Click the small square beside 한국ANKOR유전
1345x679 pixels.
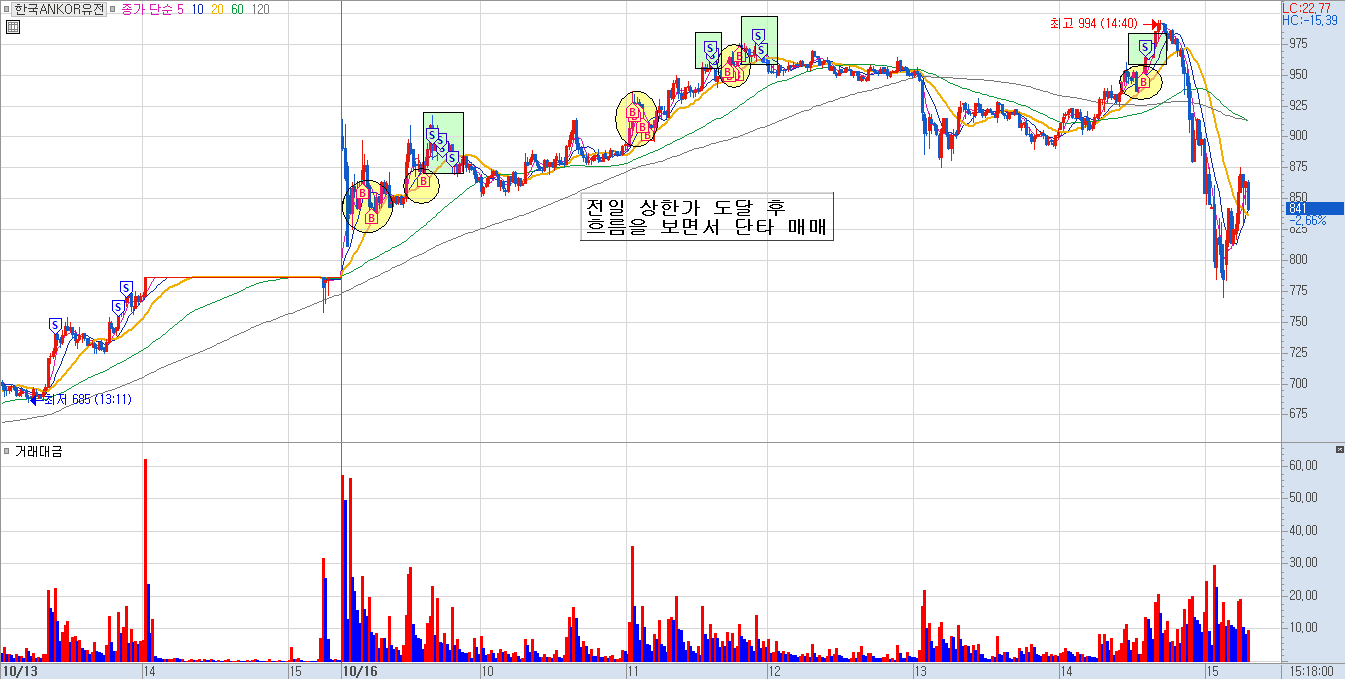point(6,8)
